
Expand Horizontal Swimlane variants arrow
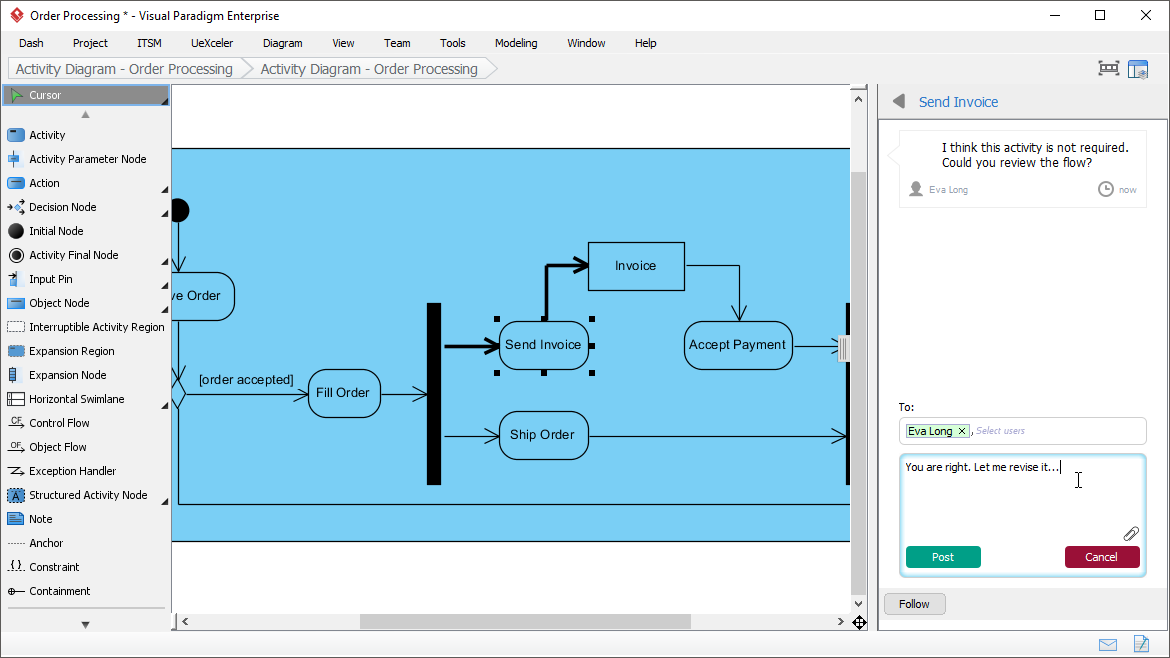pos(165,406)
